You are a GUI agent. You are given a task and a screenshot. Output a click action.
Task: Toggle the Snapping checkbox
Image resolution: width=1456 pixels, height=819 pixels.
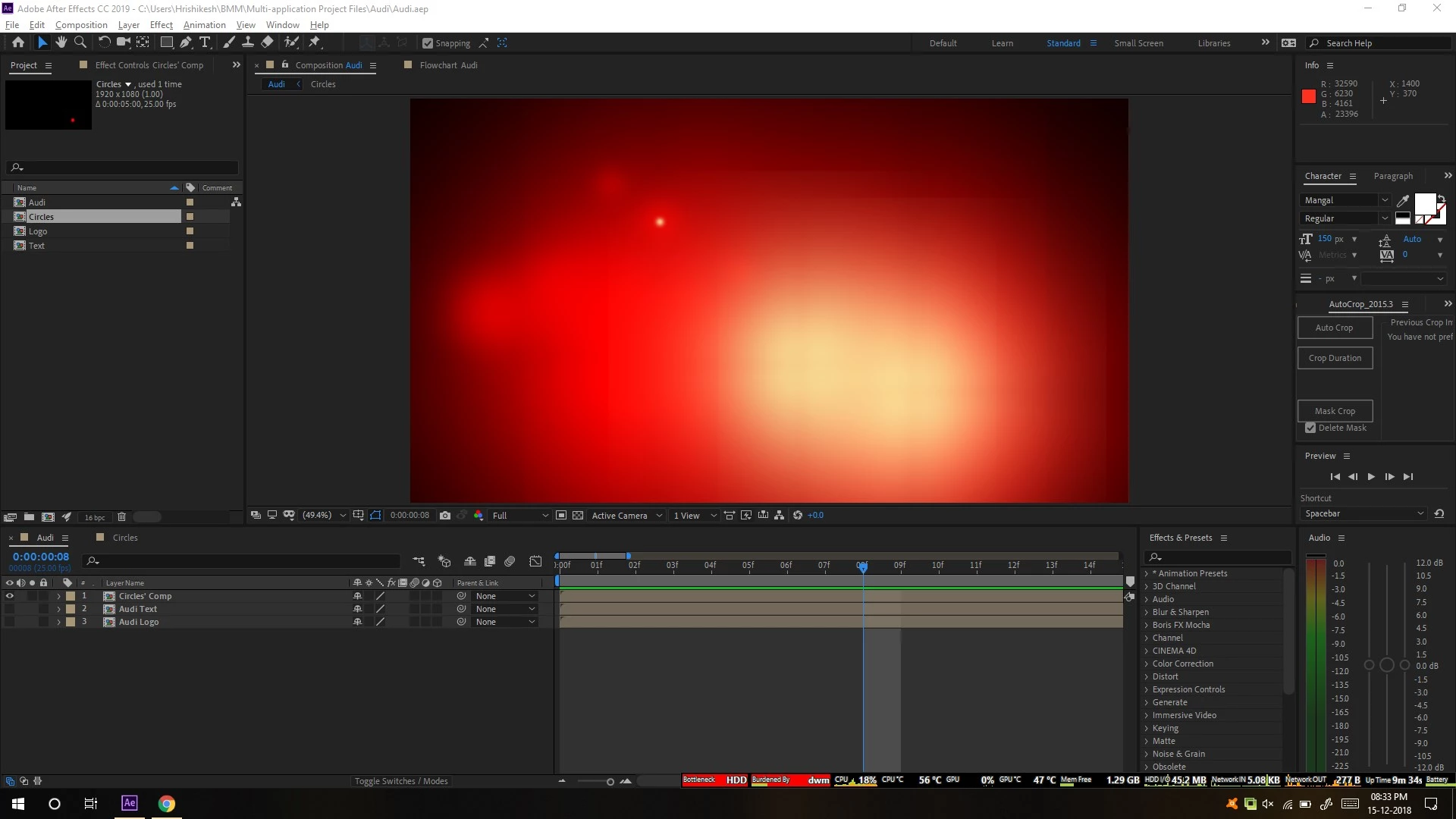click(x=428, y=43)
